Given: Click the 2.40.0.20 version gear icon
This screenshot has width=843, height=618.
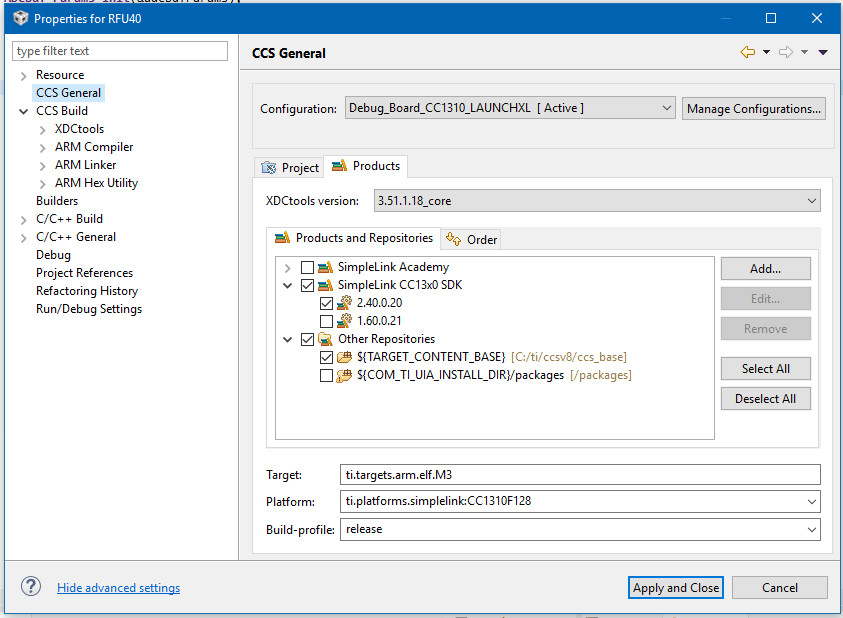Looking at the screenshot, I should [345, 303].
